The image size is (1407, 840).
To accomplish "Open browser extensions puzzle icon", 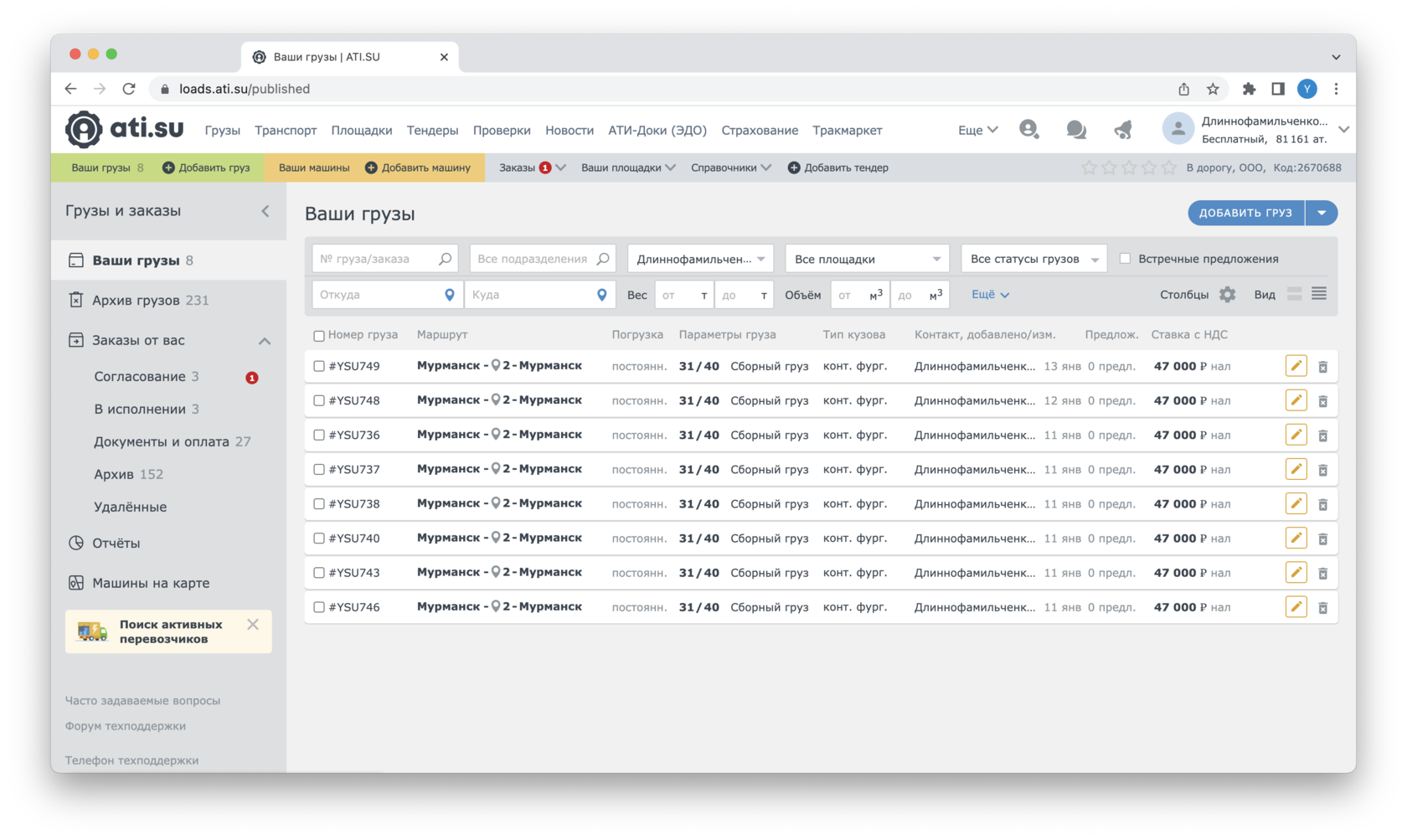I will (x=1249, y=89).
